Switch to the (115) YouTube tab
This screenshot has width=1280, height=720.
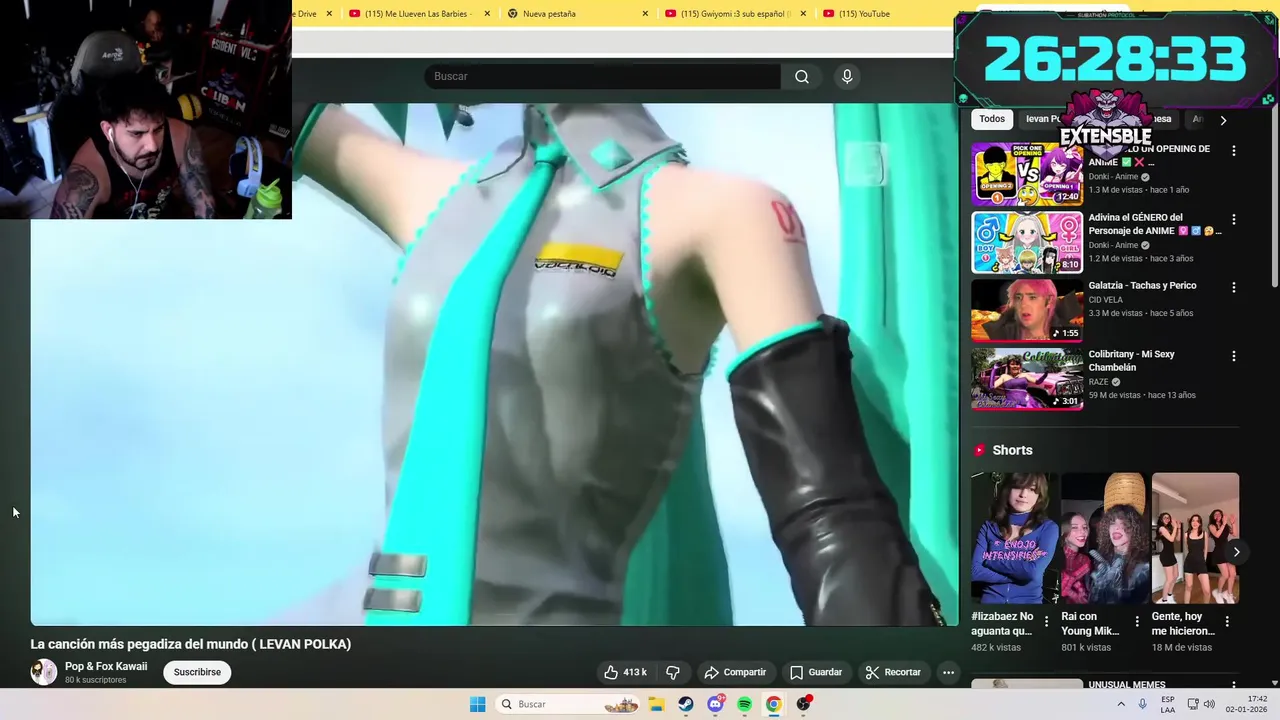tap(864, 14)
